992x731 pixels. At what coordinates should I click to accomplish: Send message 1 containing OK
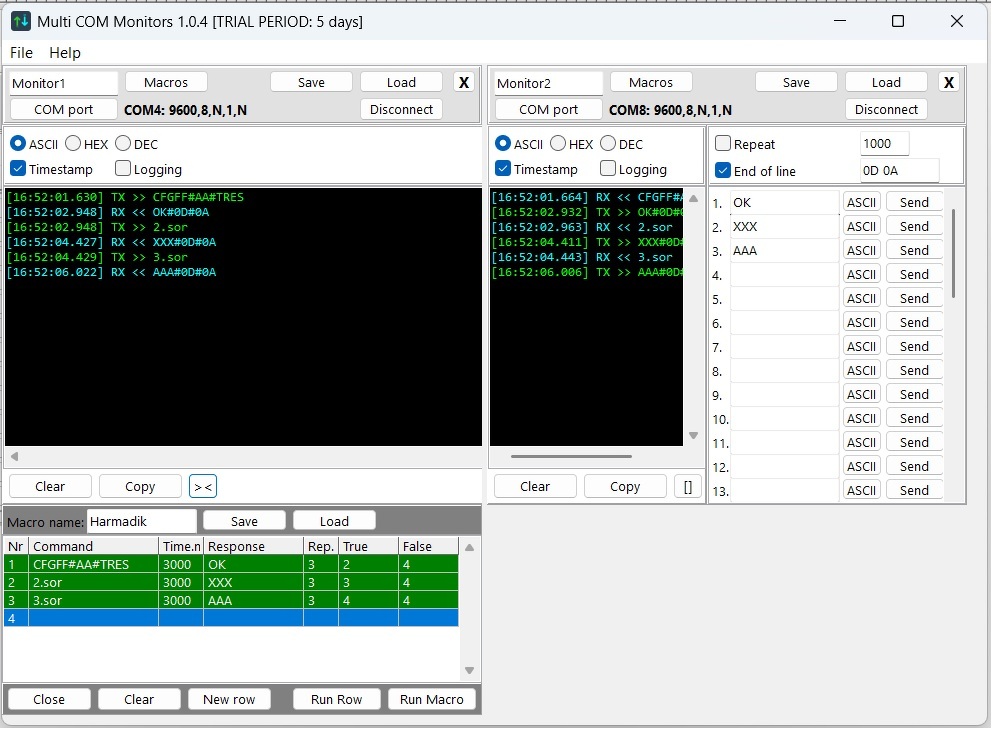coord(914,203)
